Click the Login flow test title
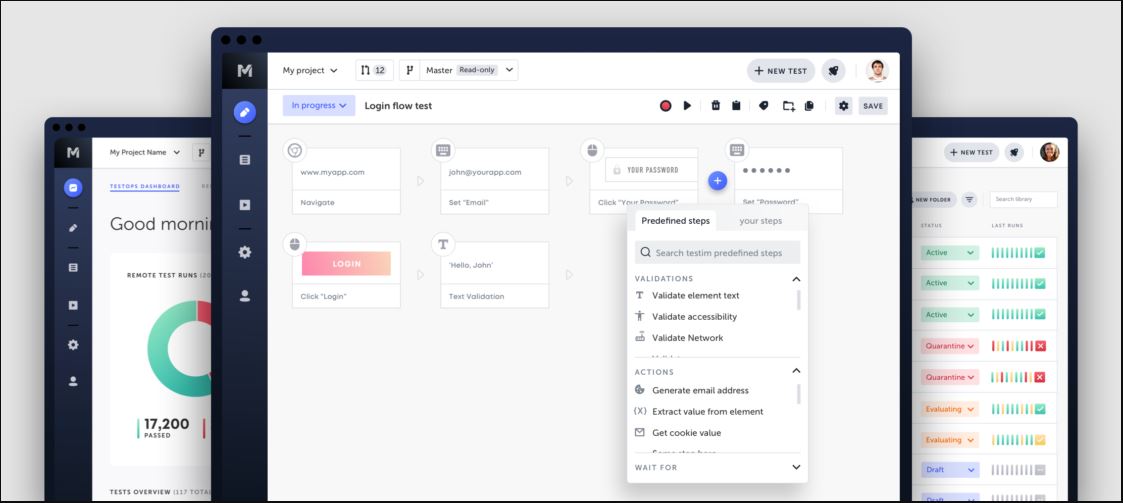Image resolution: width=1123 pixels, height=503 pixels. pyautogui.click(x=398, y=105)
